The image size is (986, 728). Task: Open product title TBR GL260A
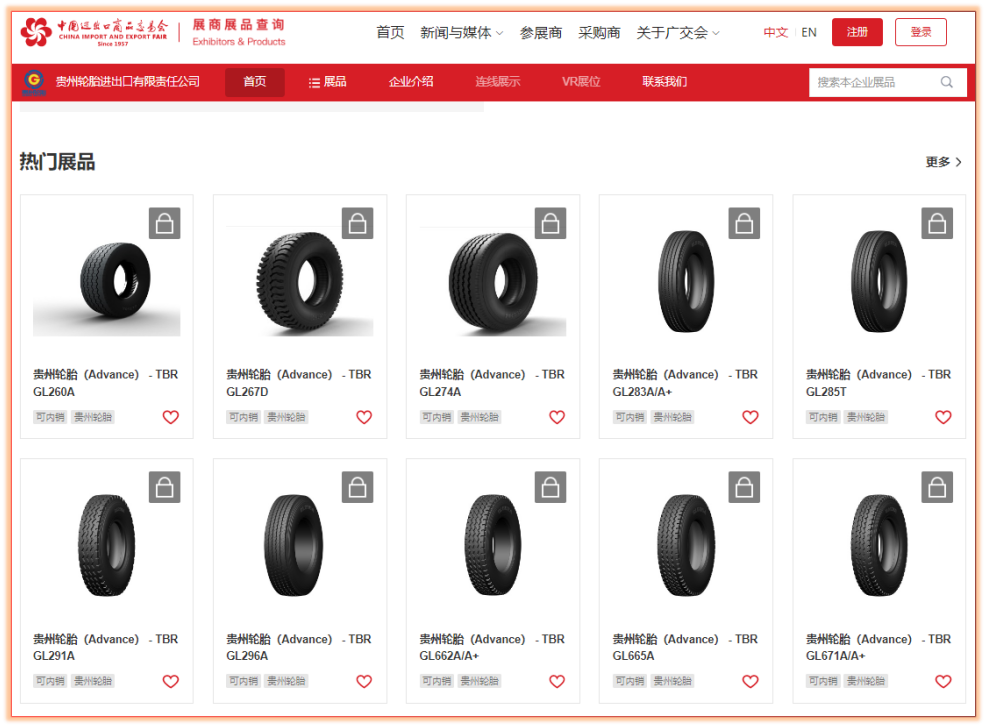(x=106, y=383)
